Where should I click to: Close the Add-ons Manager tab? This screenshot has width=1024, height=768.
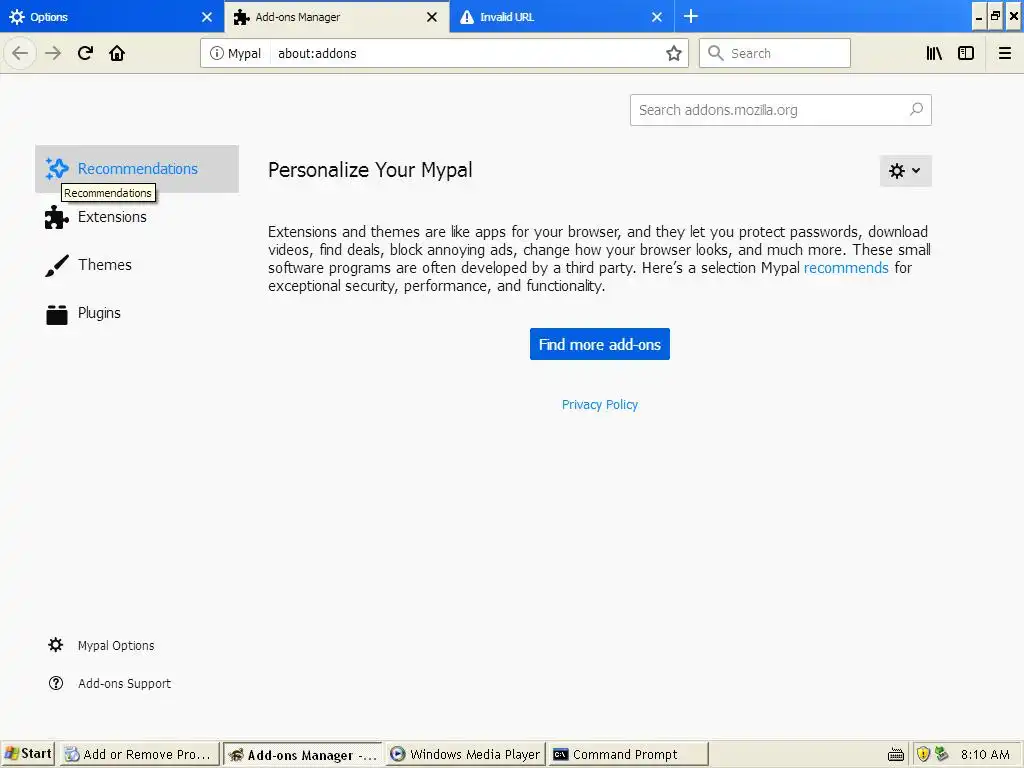432,17
